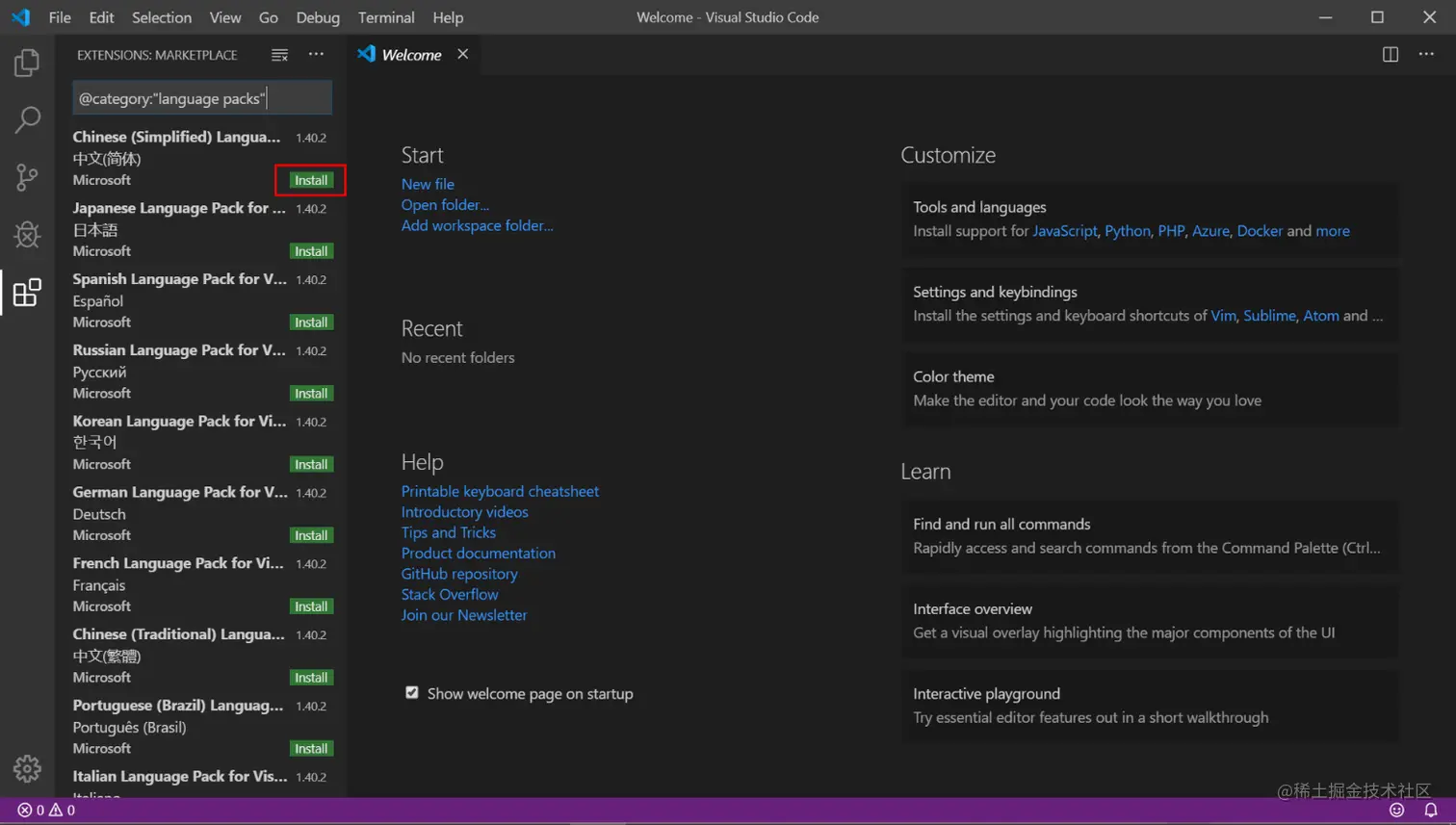Open the feedback smiley in status bar
The image size is (1456, 825).
[x=1396, y=811]
